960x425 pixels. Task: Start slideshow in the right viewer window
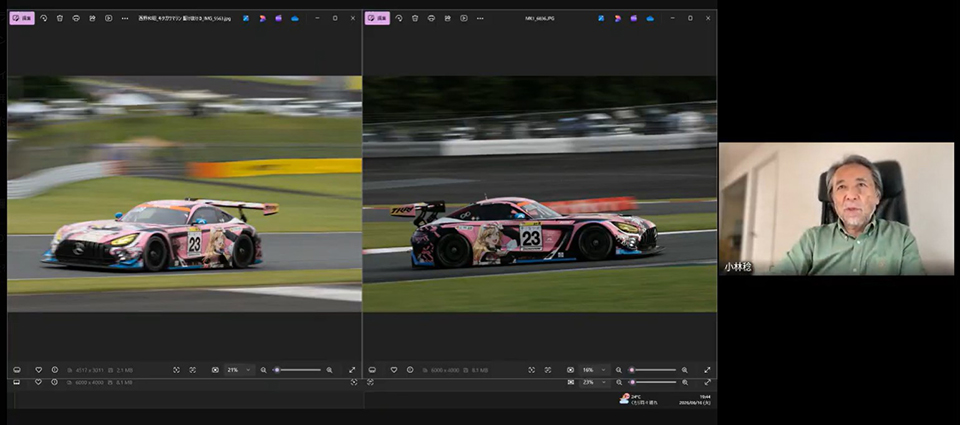463,18
